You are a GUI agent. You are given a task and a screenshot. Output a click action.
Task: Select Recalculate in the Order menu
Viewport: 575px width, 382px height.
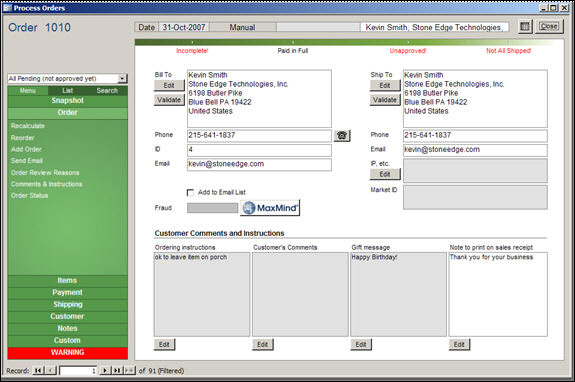28,126
